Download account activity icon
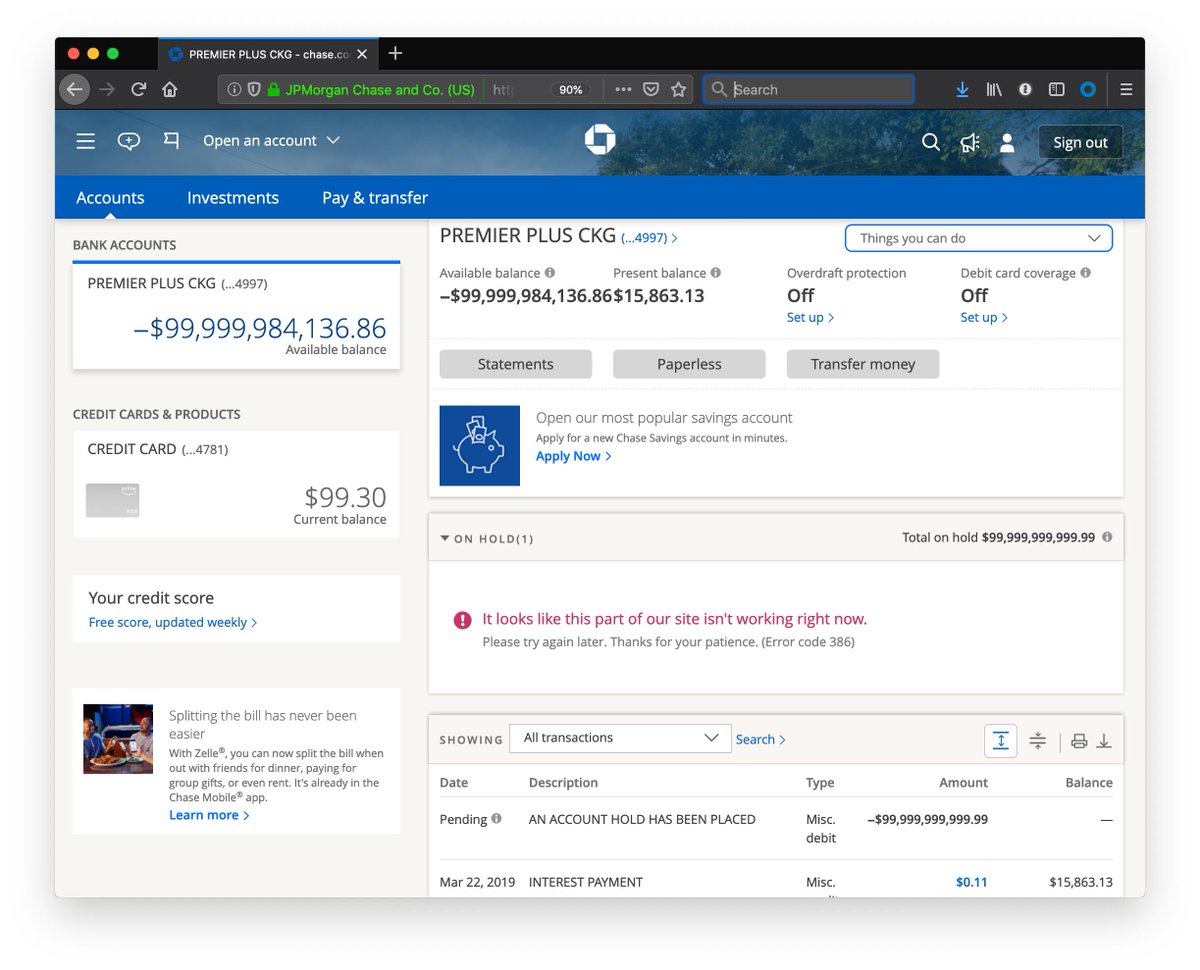 tap(1104, 741)
